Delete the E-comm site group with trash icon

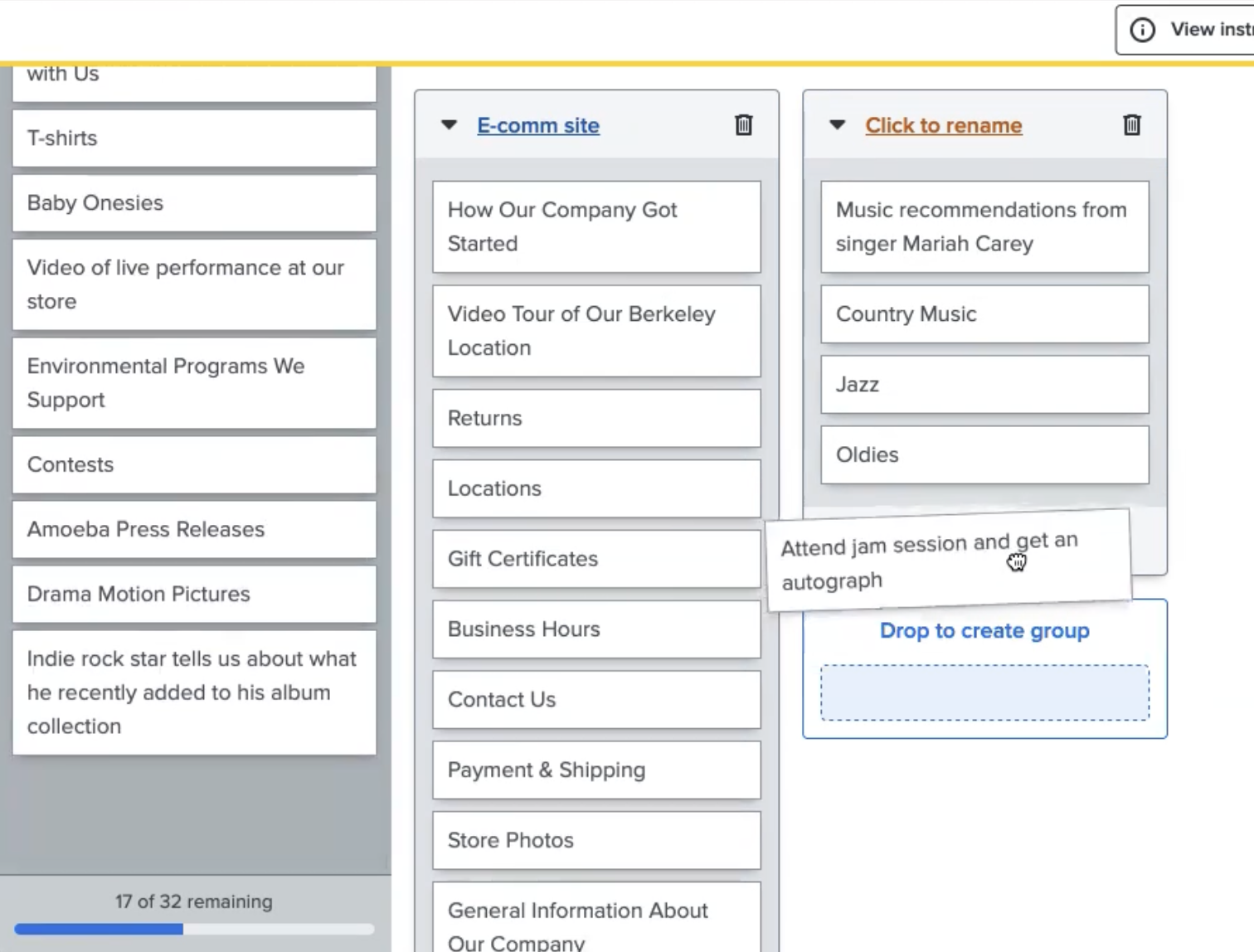(x=744, y=125)
